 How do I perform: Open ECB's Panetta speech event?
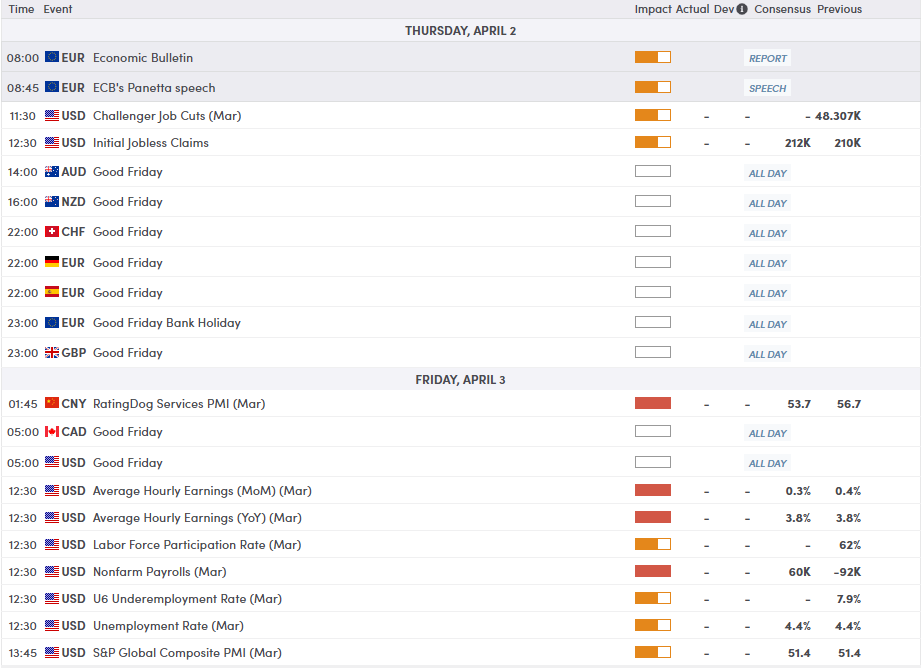[154, 88]
